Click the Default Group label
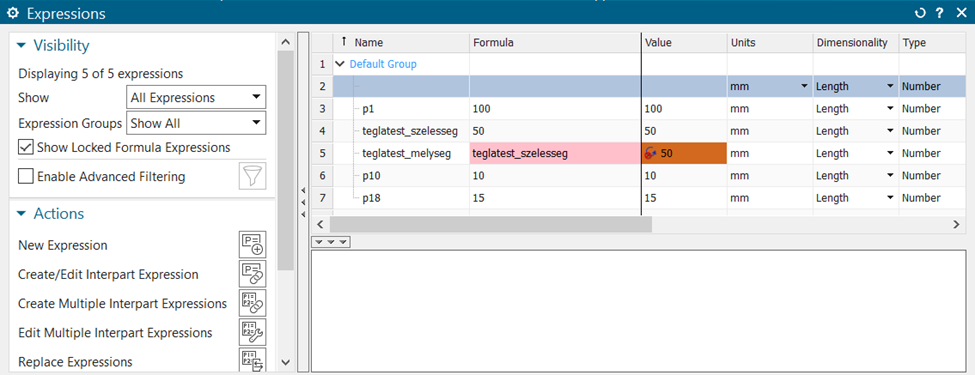975x375 pixels. point(383,64)
